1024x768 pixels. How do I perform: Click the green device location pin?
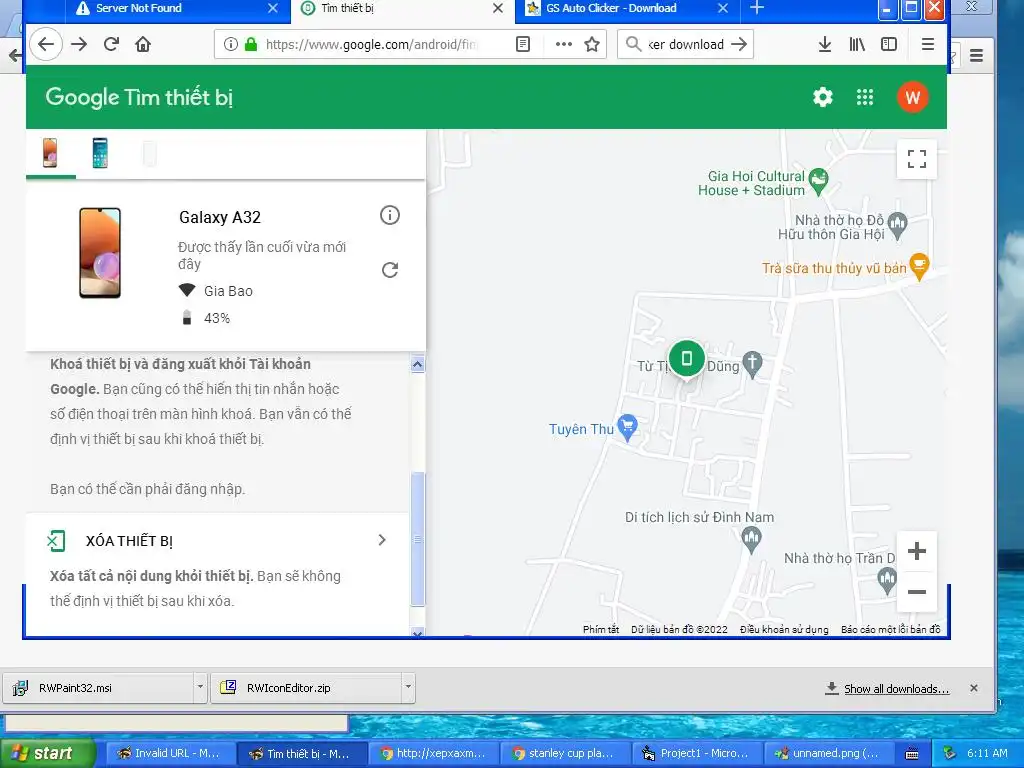686,359
